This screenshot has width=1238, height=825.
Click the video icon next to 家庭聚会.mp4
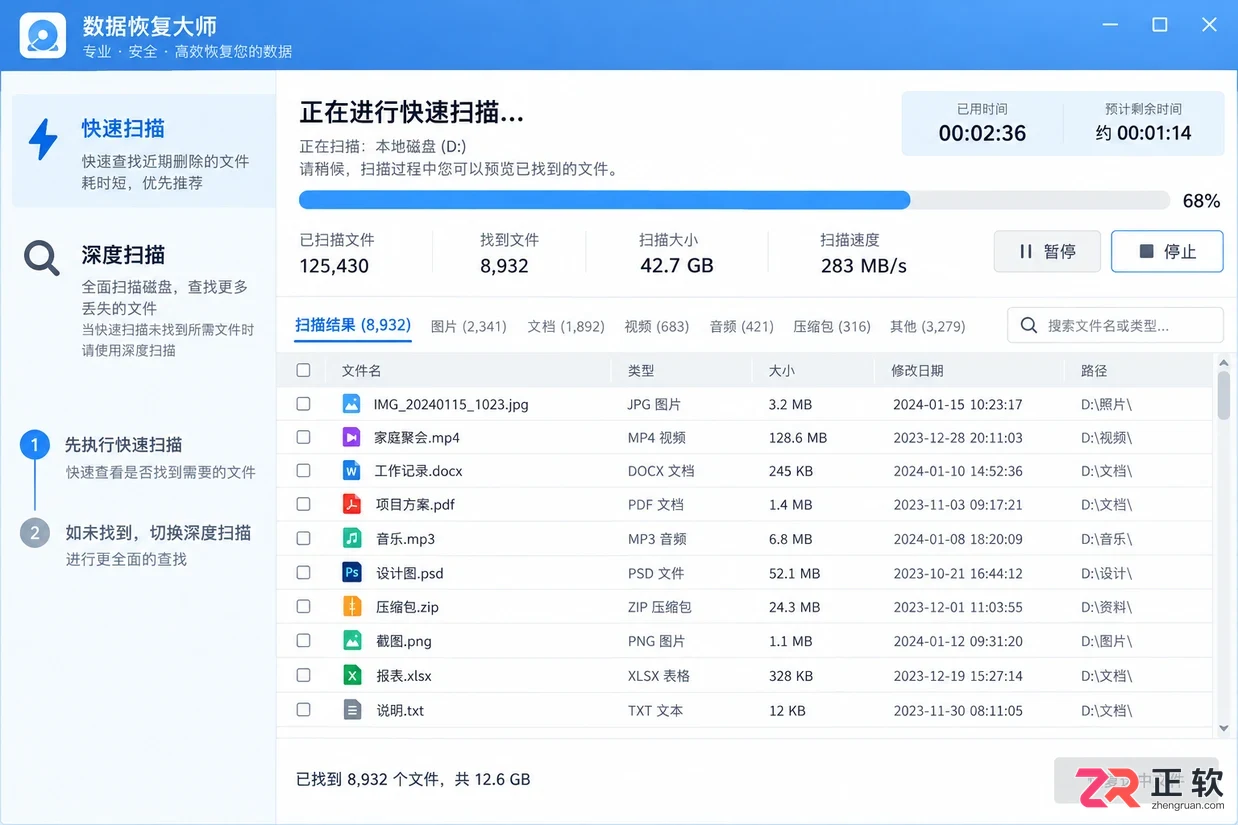351,437
